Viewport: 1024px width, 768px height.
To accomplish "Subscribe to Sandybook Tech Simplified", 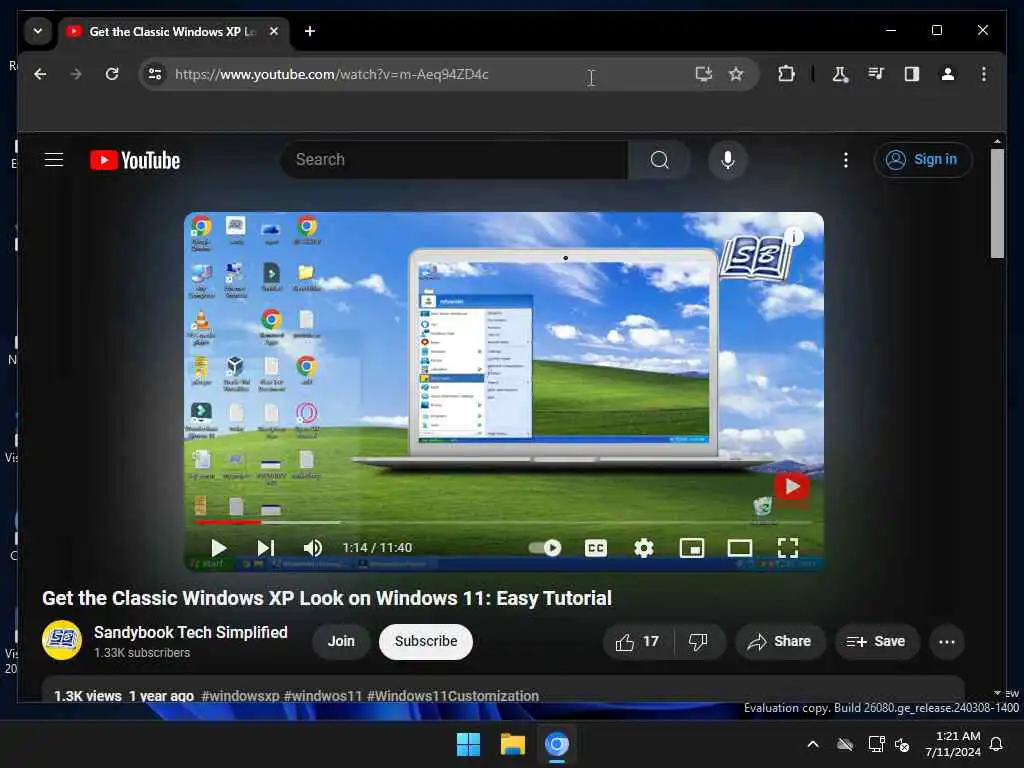I will (426, 641).
